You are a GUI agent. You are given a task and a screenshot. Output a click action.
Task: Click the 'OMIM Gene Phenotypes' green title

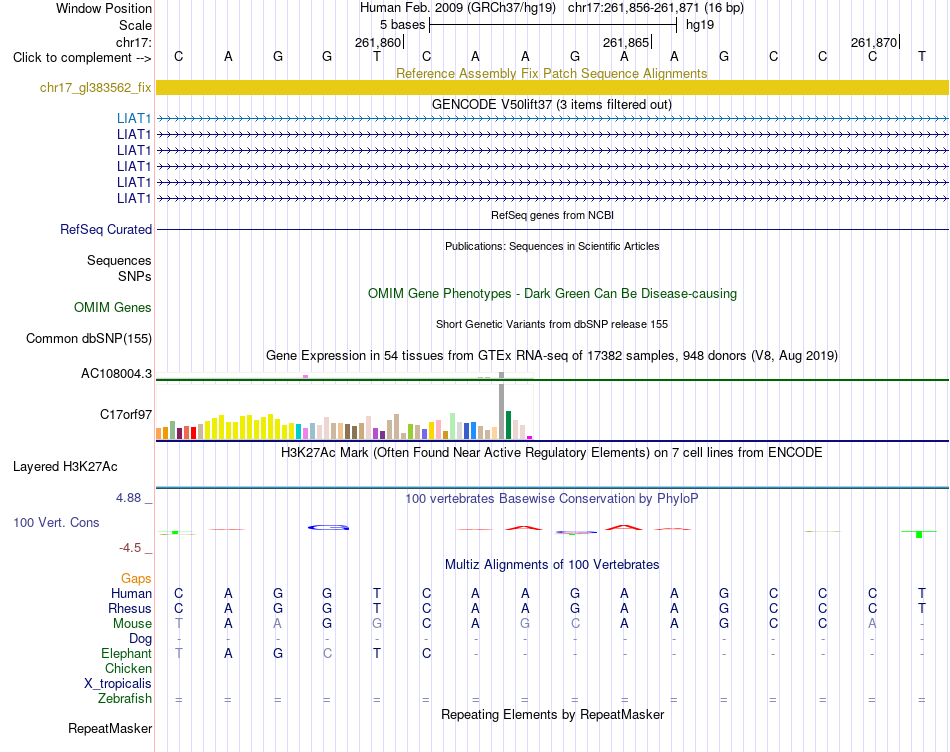(552, 293)
